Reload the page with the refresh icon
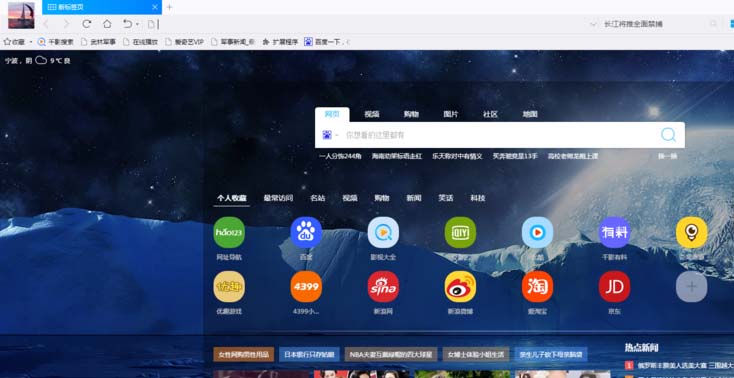The height and width of the screenshot is (378, 734). (x=87, y=24)
